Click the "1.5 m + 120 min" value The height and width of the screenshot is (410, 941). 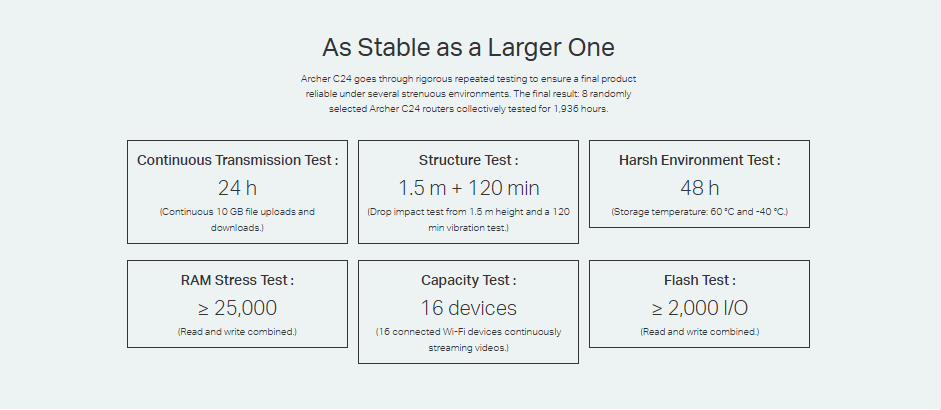[x=468, y=188]
